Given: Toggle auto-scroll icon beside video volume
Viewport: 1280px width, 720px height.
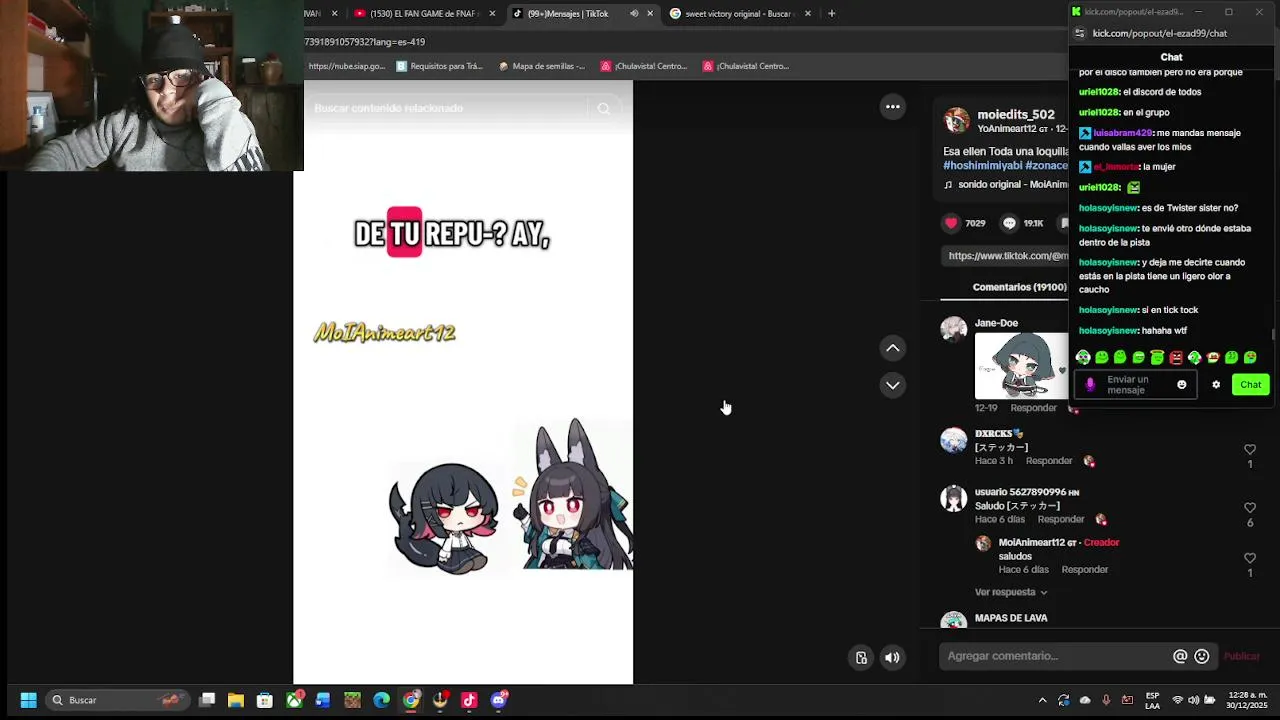Looking at the screenshot, I should [x=861, y=657].
